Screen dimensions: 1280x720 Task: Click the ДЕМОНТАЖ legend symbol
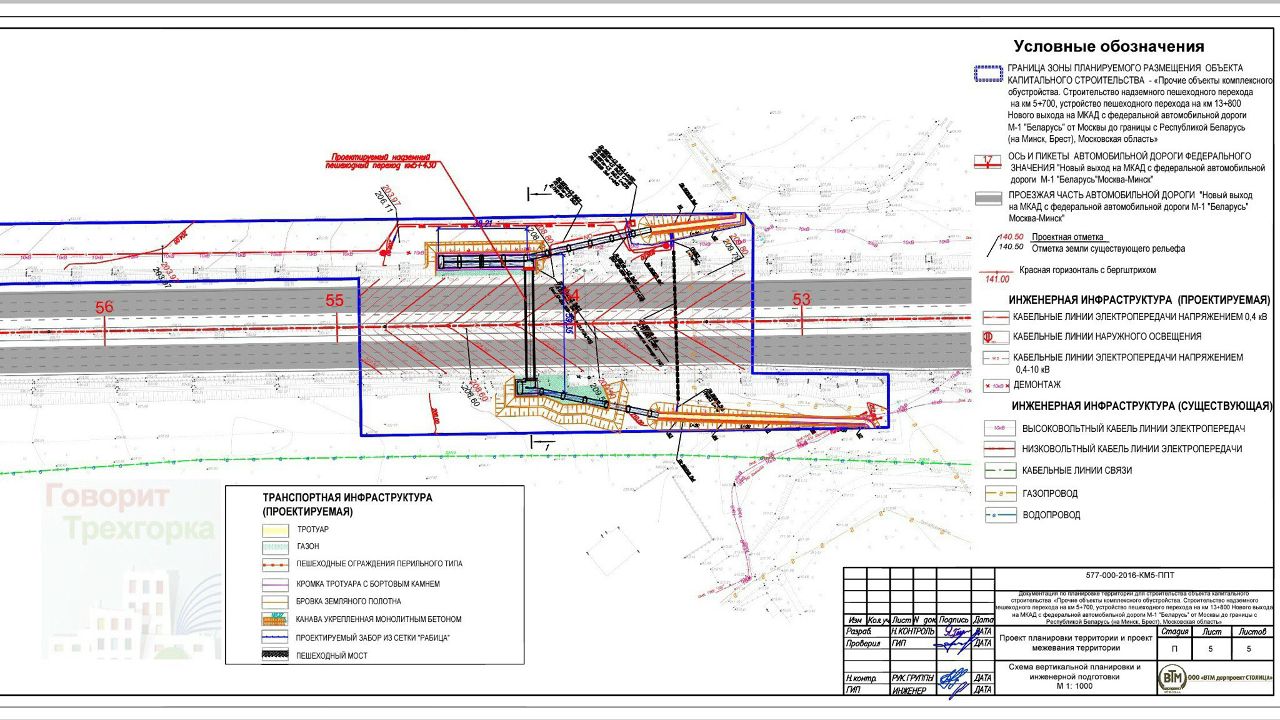[x=995, y=384]
